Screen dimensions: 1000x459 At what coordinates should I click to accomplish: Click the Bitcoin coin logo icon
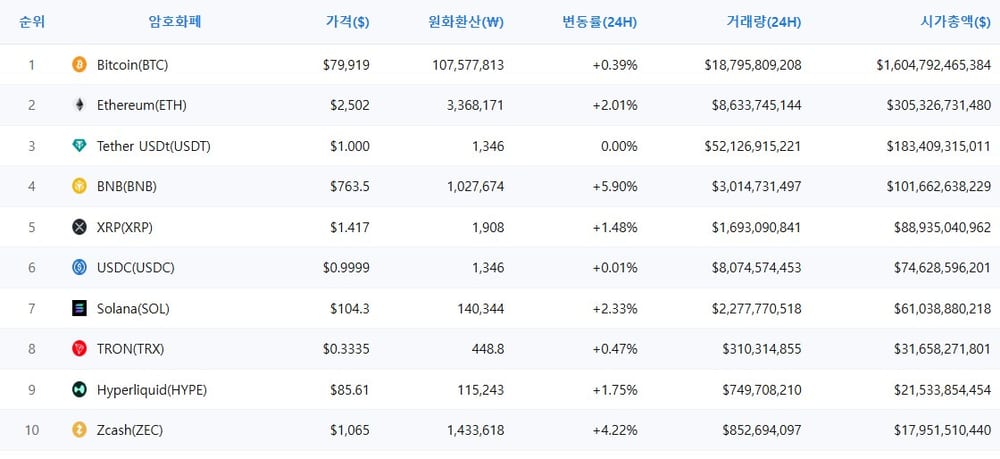[x=79, y=64]
